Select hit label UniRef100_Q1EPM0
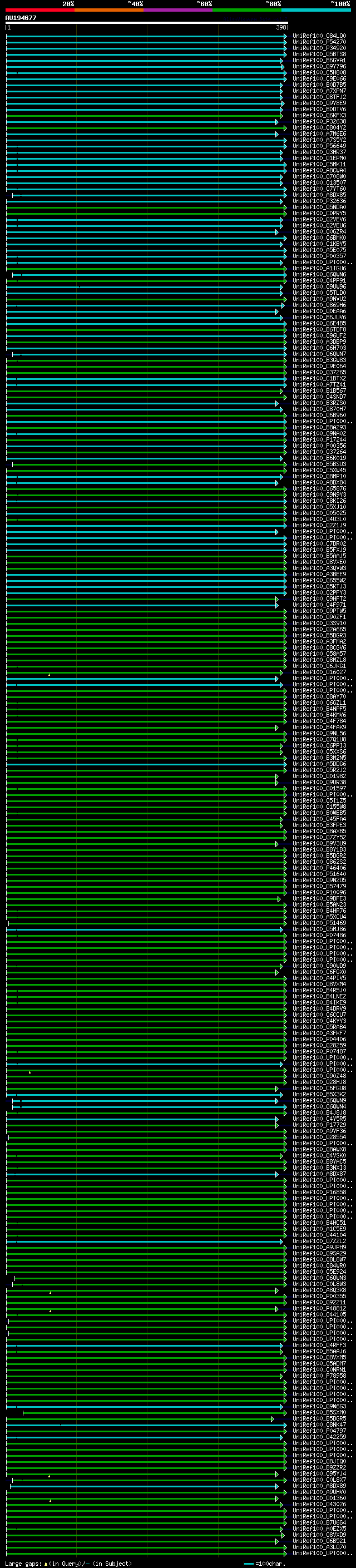Screen dimensions: 356x1568 (x=319, y=159)
